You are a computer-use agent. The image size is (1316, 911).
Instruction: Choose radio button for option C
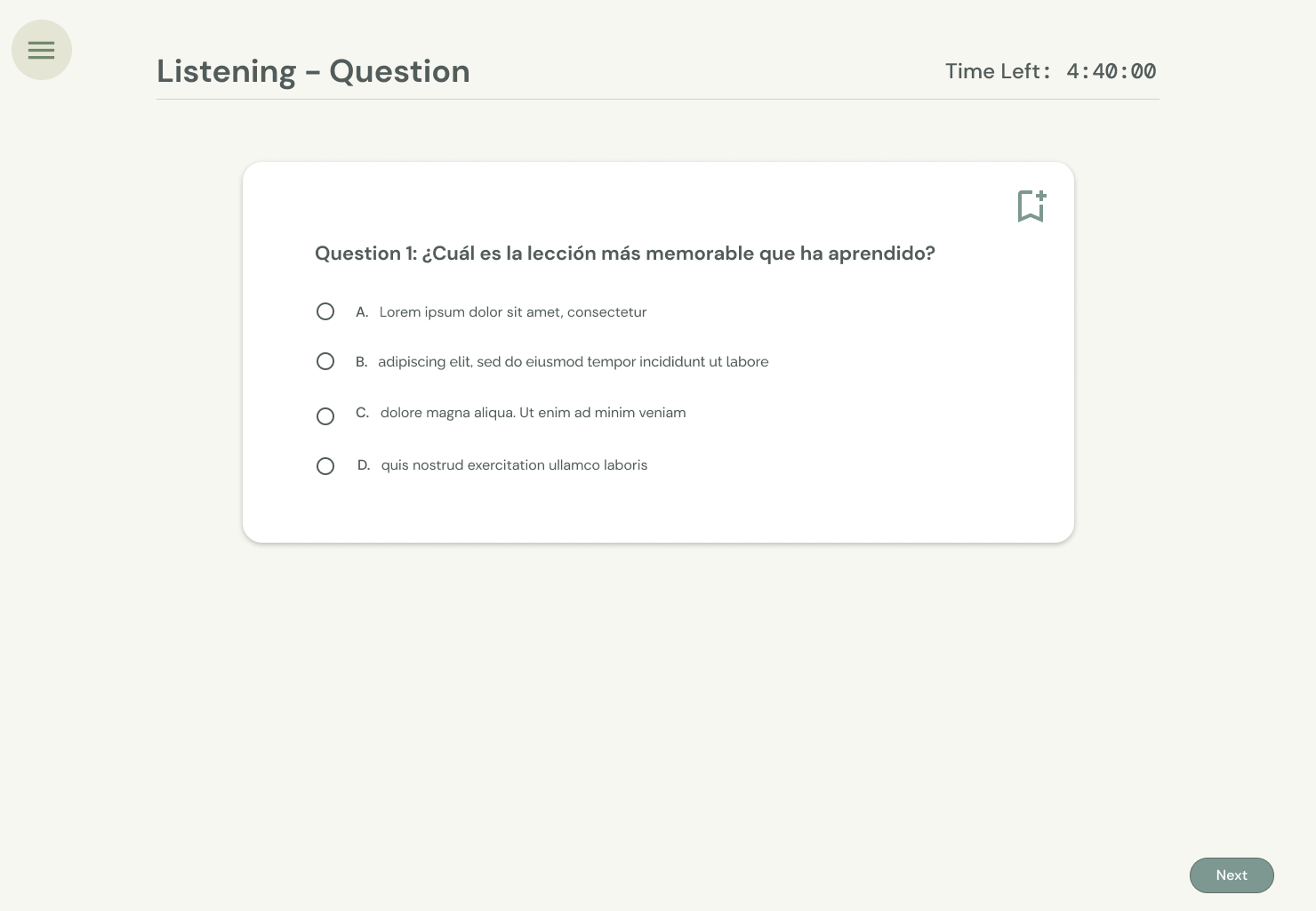pyautogui.click(x=325, y=416)
